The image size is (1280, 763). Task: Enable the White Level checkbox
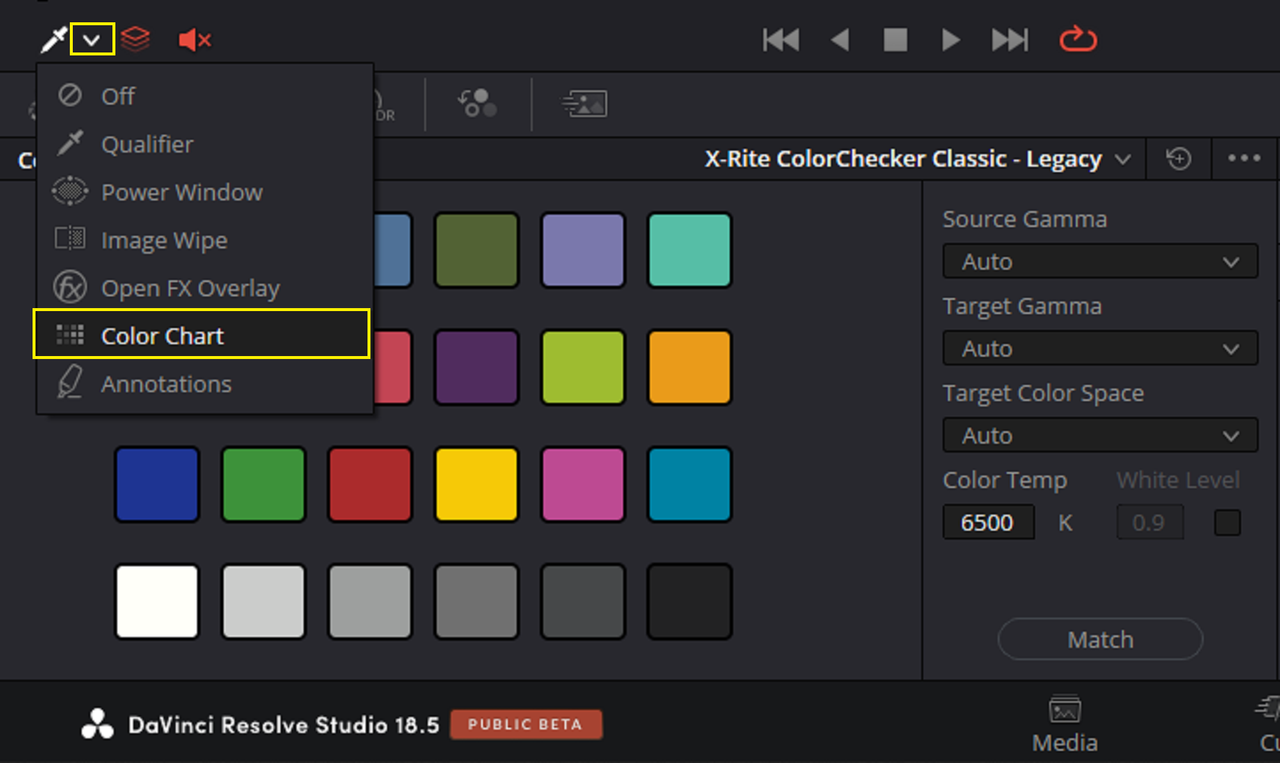coord(1227,522)
